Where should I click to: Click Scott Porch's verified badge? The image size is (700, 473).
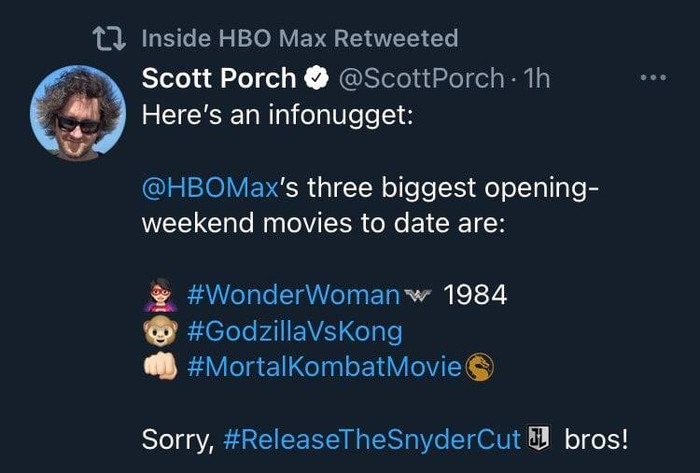click(317, 78)
